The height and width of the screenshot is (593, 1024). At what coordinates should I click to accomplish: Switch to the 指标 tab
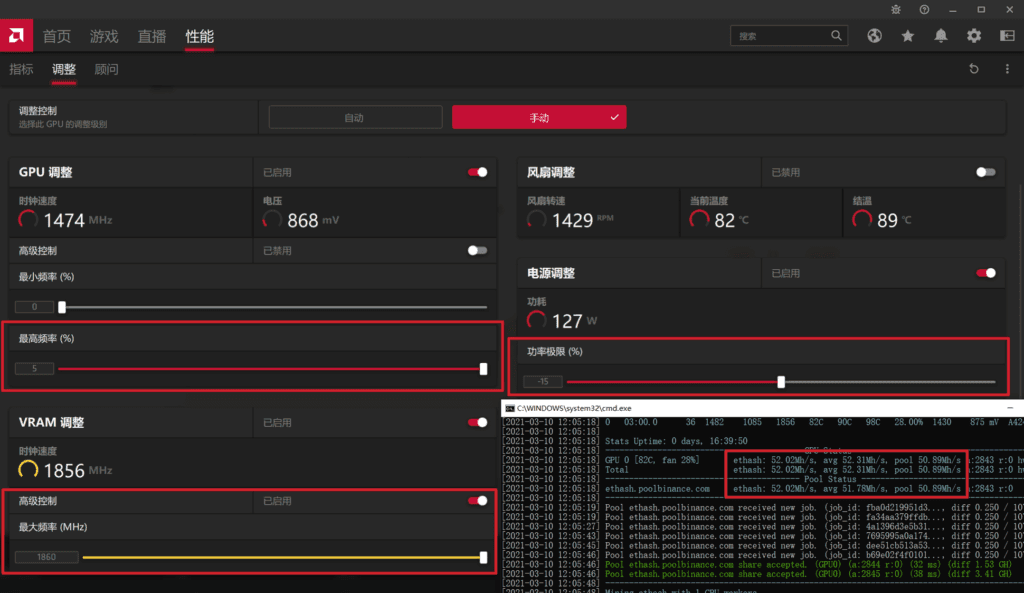(x=20, y=69)
